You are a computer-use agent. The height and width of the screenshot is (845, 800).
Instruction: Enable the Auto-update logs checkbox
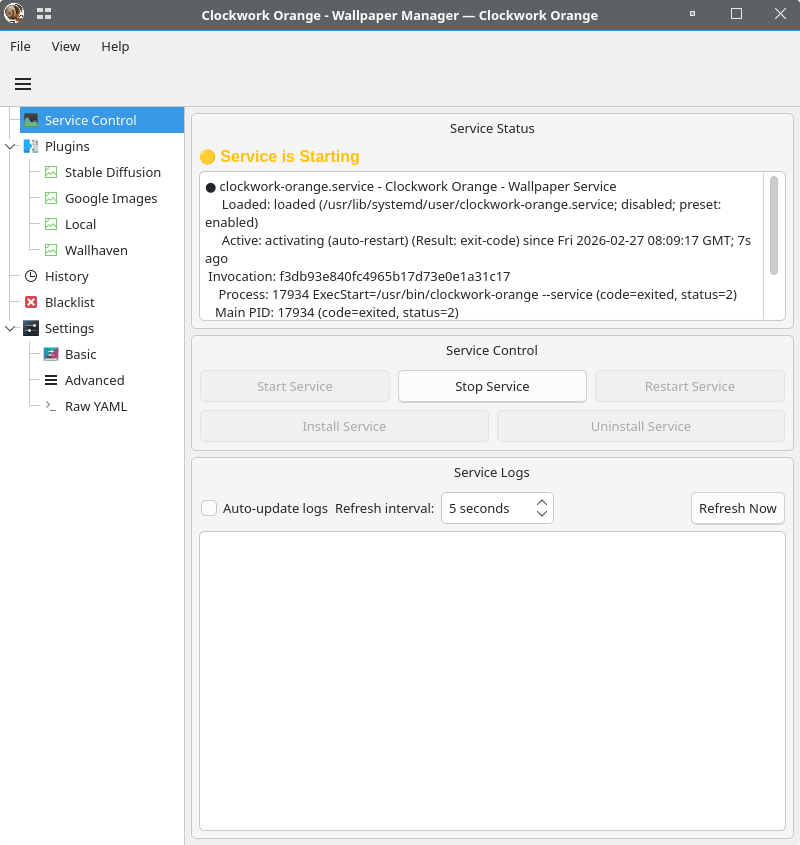point(209,508)
